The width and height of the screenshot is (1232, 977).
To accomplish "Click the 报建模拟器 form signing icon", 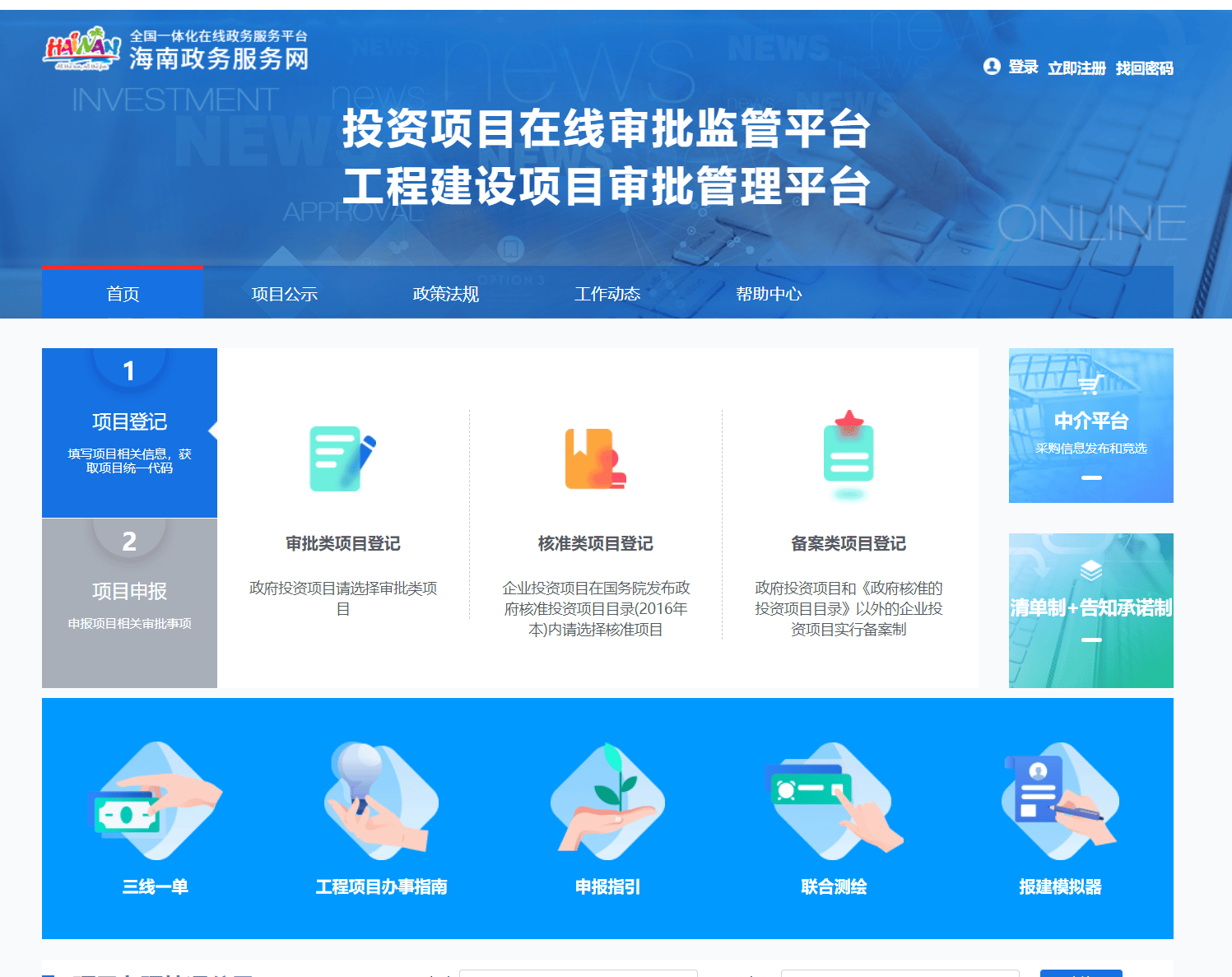I will [1060, 800].
